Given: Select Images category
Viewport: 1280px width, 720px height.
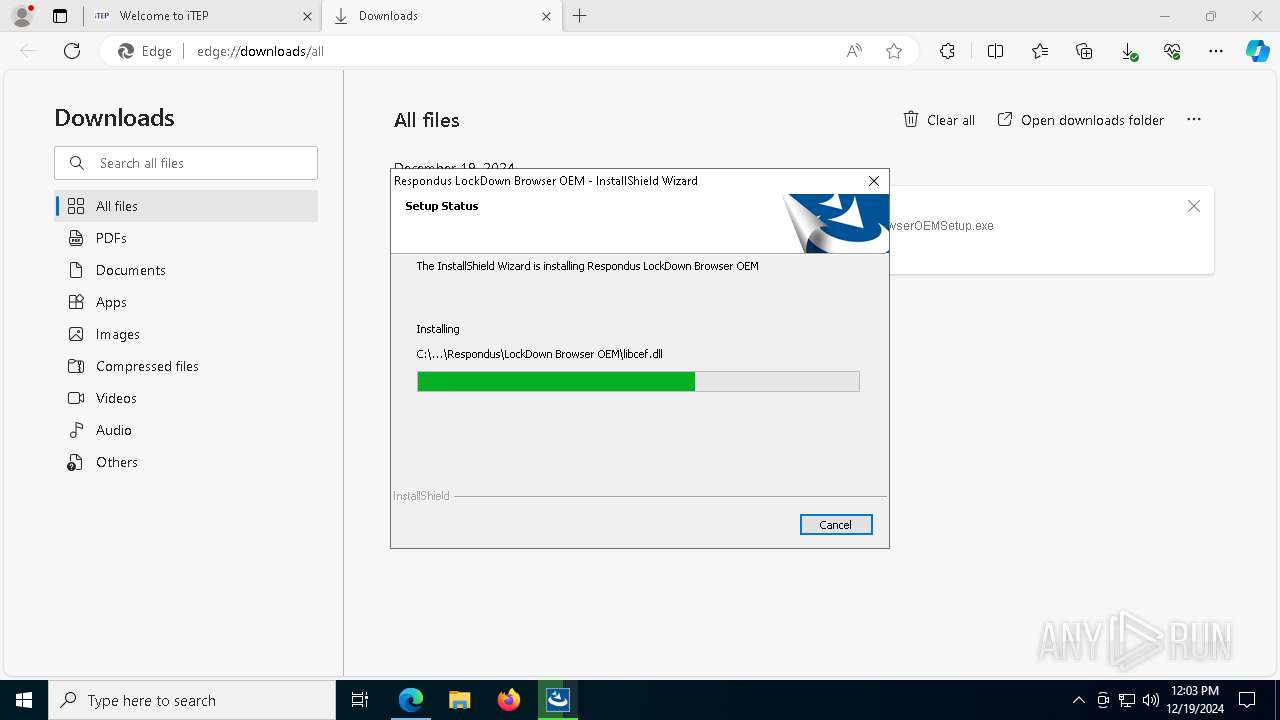Looking at the screenshot, I should 186,334.
